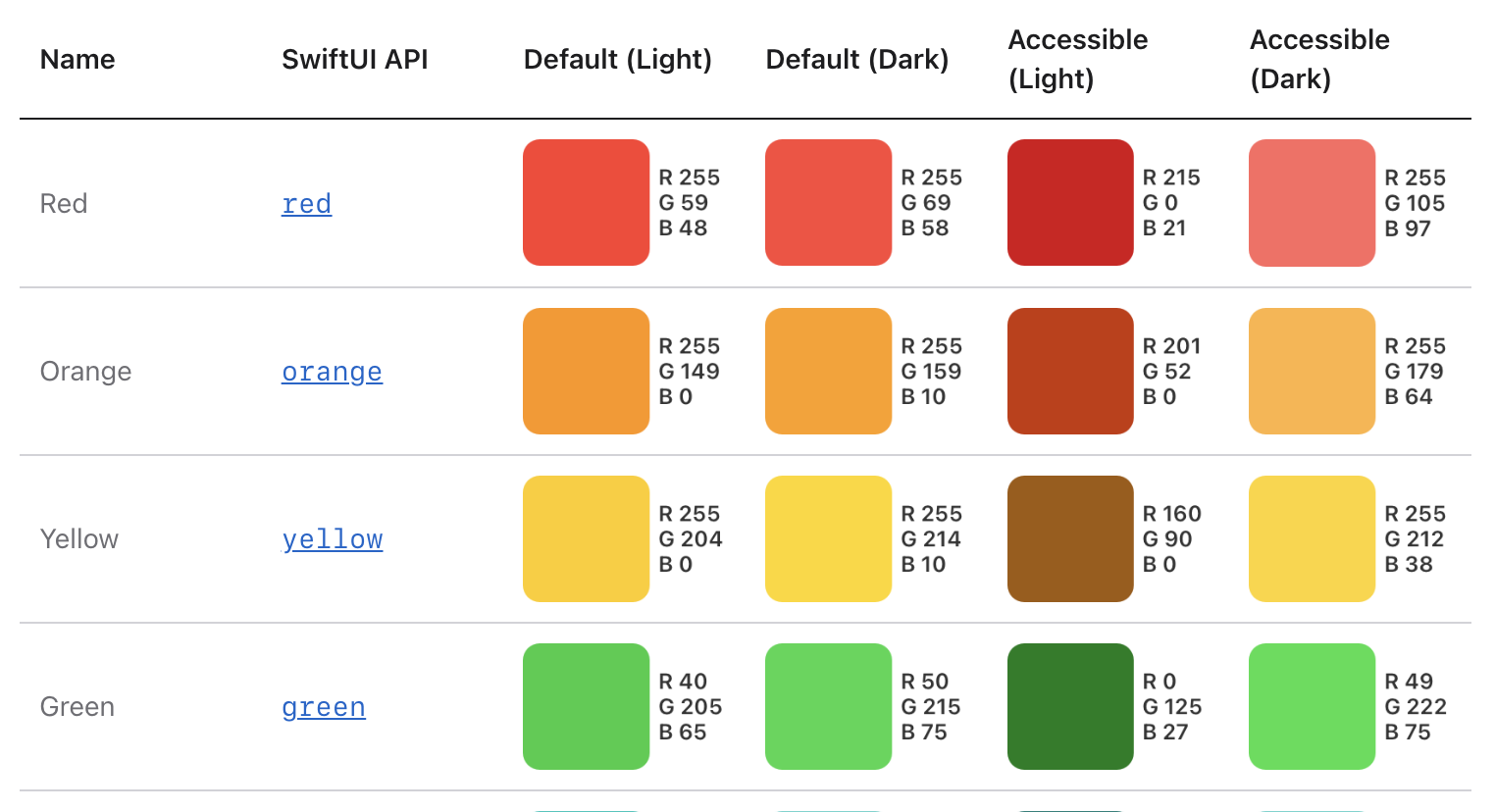This screenshot has width=1495, height=812.
Task: Select the dark Green Accessible (Light) swatch
Action: [1070, 706]
